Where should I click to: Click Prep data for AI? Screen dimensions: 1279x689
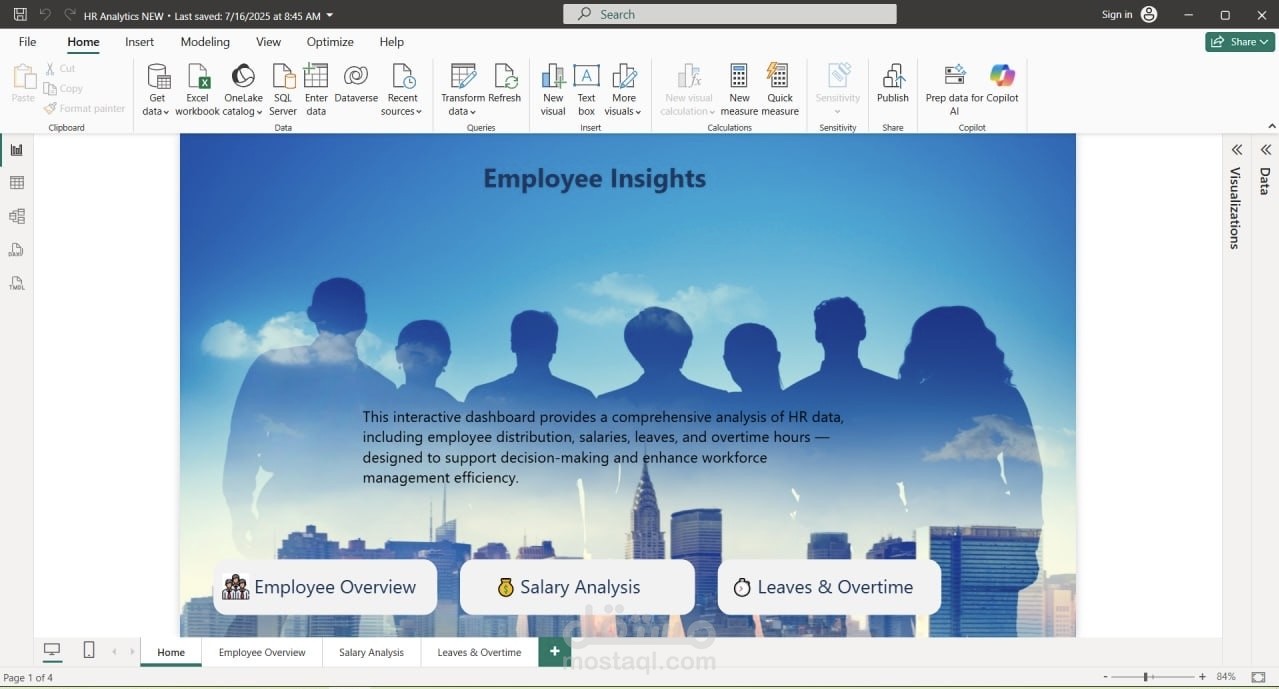pyautogui.click(x=955, y=90)
